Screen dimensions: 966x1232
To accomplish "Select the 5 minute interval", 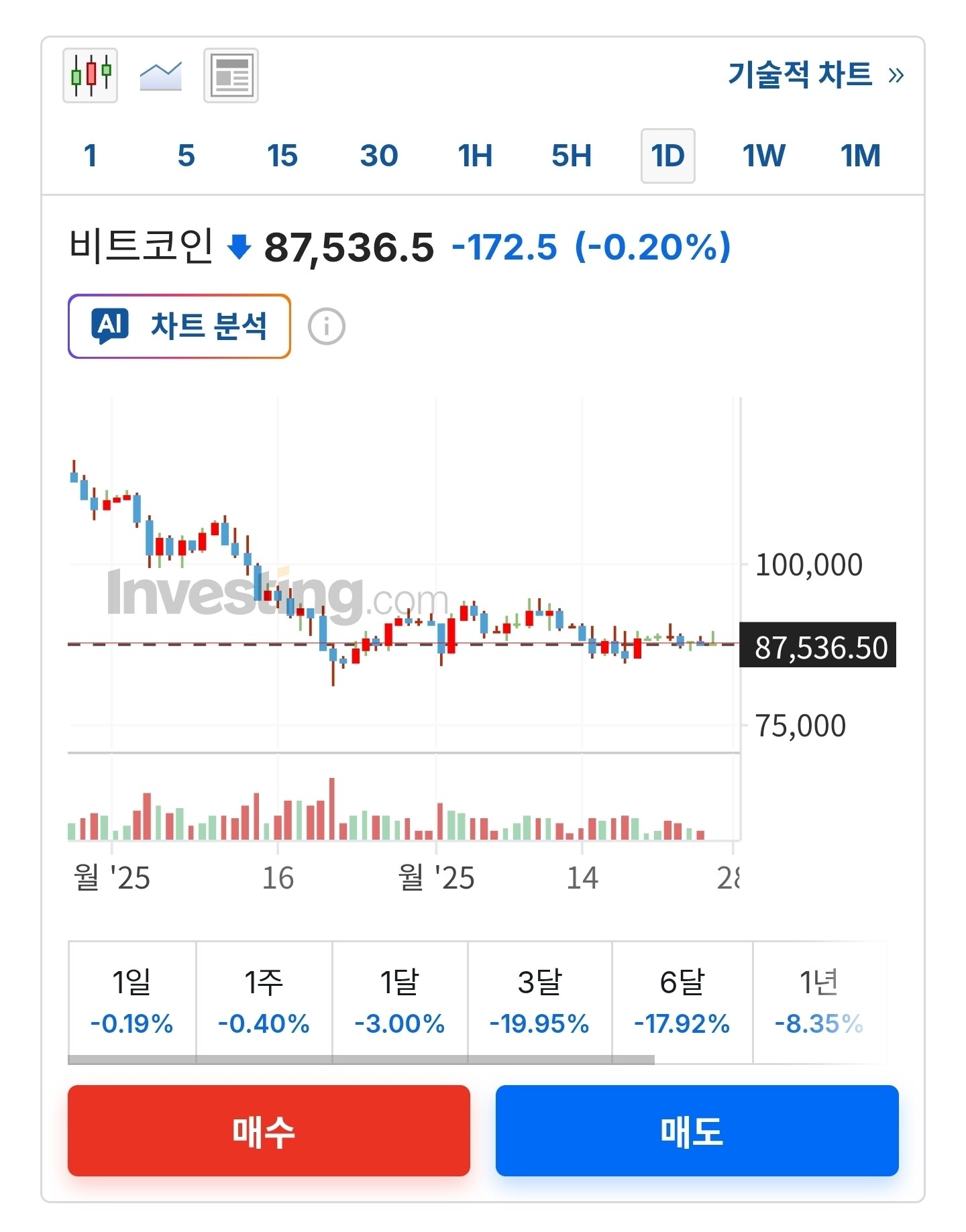I will (186, 156).
